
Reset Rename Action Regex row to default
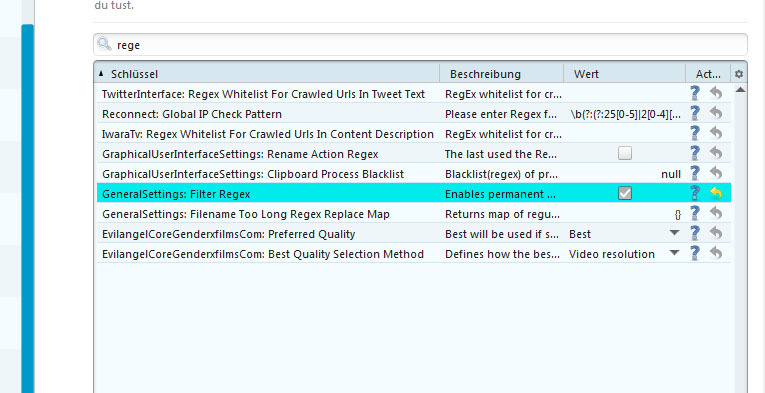[716, 154]
